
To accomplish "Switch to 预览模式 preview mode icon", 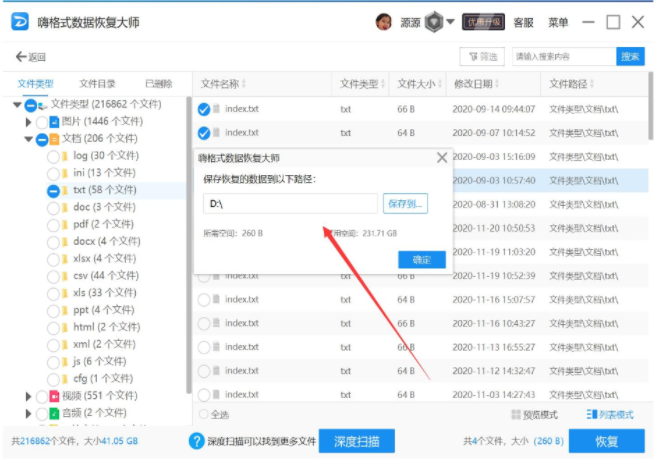I will (516, 414).
